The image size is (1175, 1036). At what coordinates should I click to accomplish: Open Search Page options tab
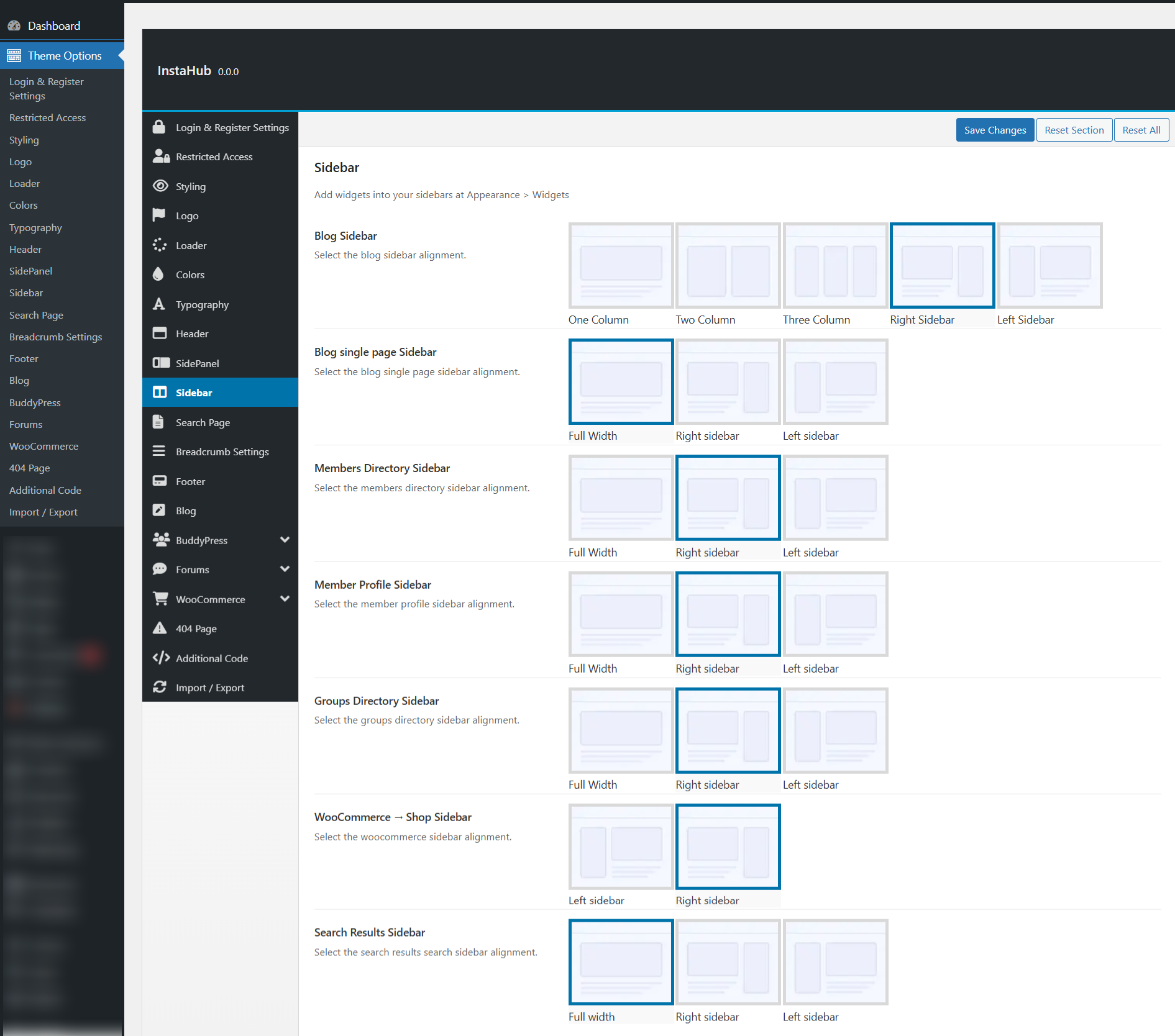tap(203, 422)
